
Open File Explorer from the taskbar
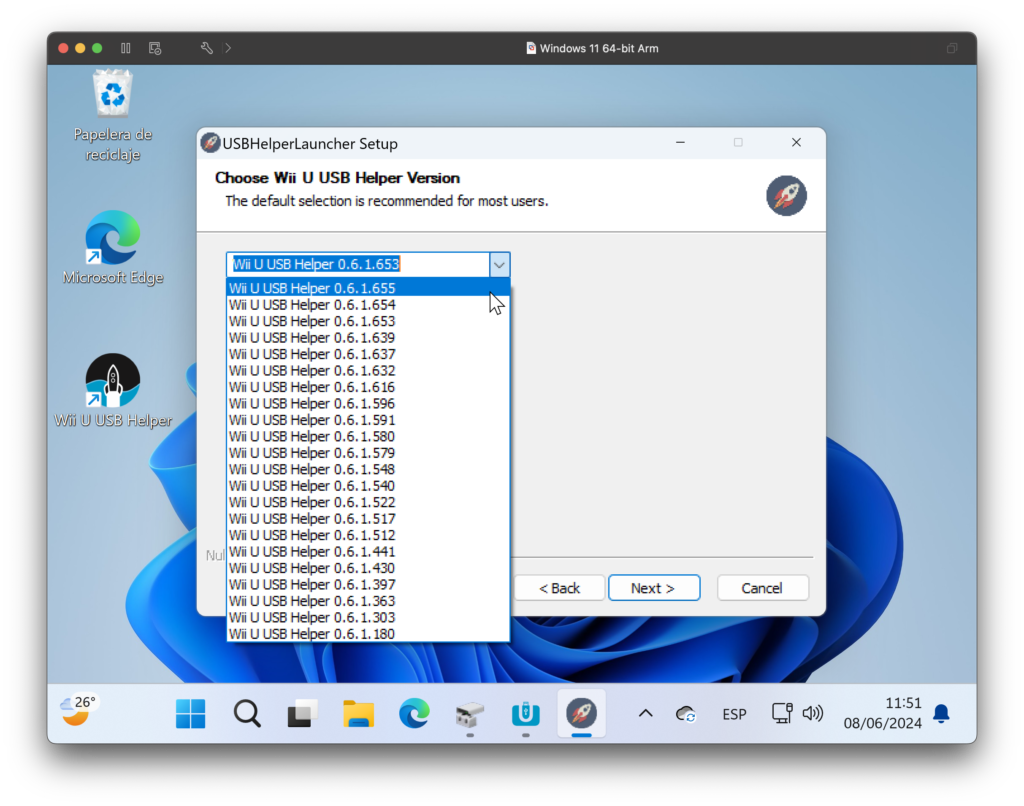tap(359, 713)
